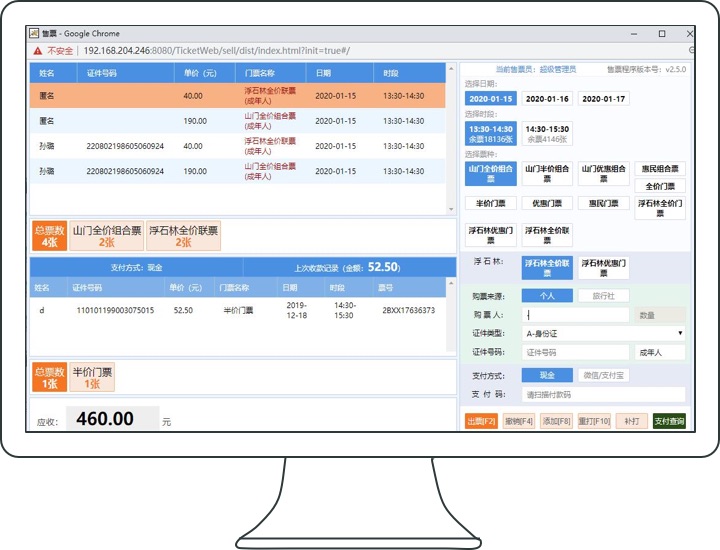Select 山门半价组合票 ticket type
The width and height of the screenshot is (720, 550).
[548, 173]
